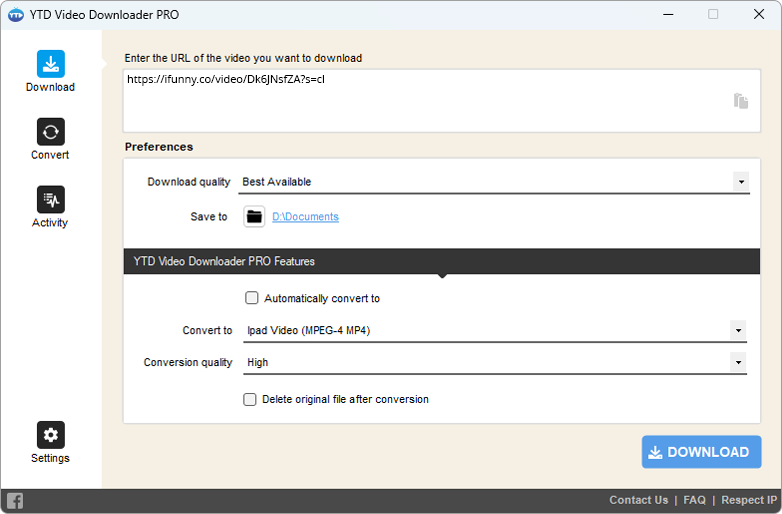The height and width of the screenshot is (514, 782).
Task: Open the Facebook icon in footer
Action: 15,501
